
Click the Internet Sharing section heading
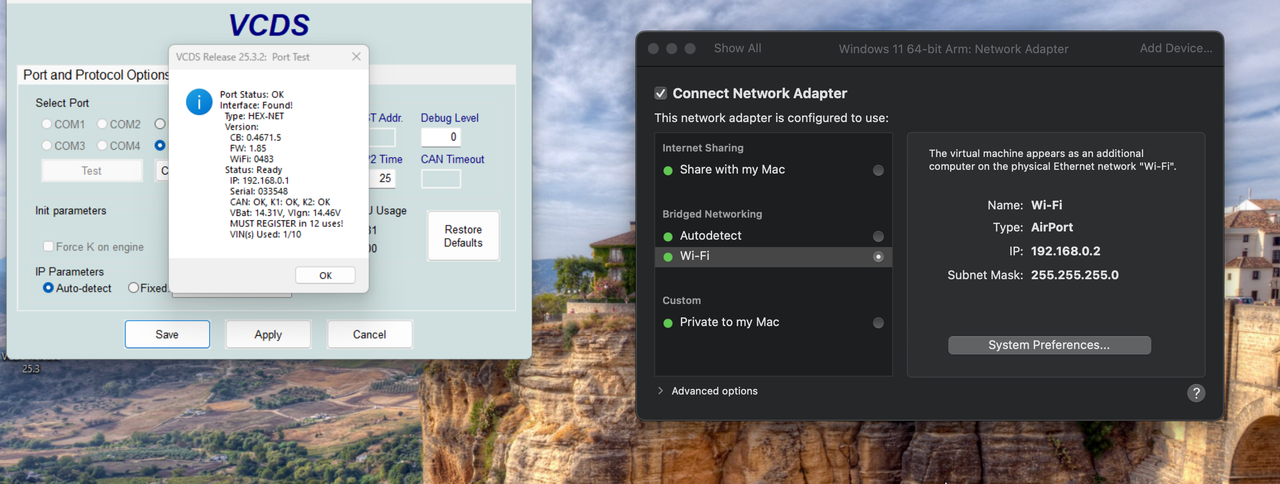point(703,148)
